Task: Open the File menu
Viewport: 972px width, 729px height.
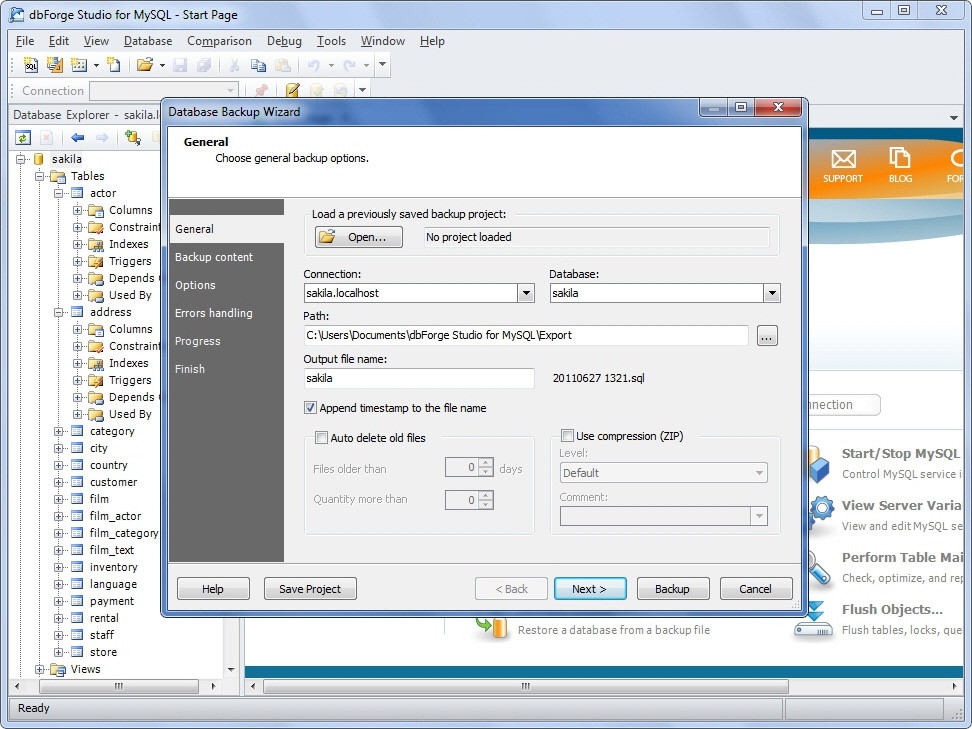Action: (25, 41)
